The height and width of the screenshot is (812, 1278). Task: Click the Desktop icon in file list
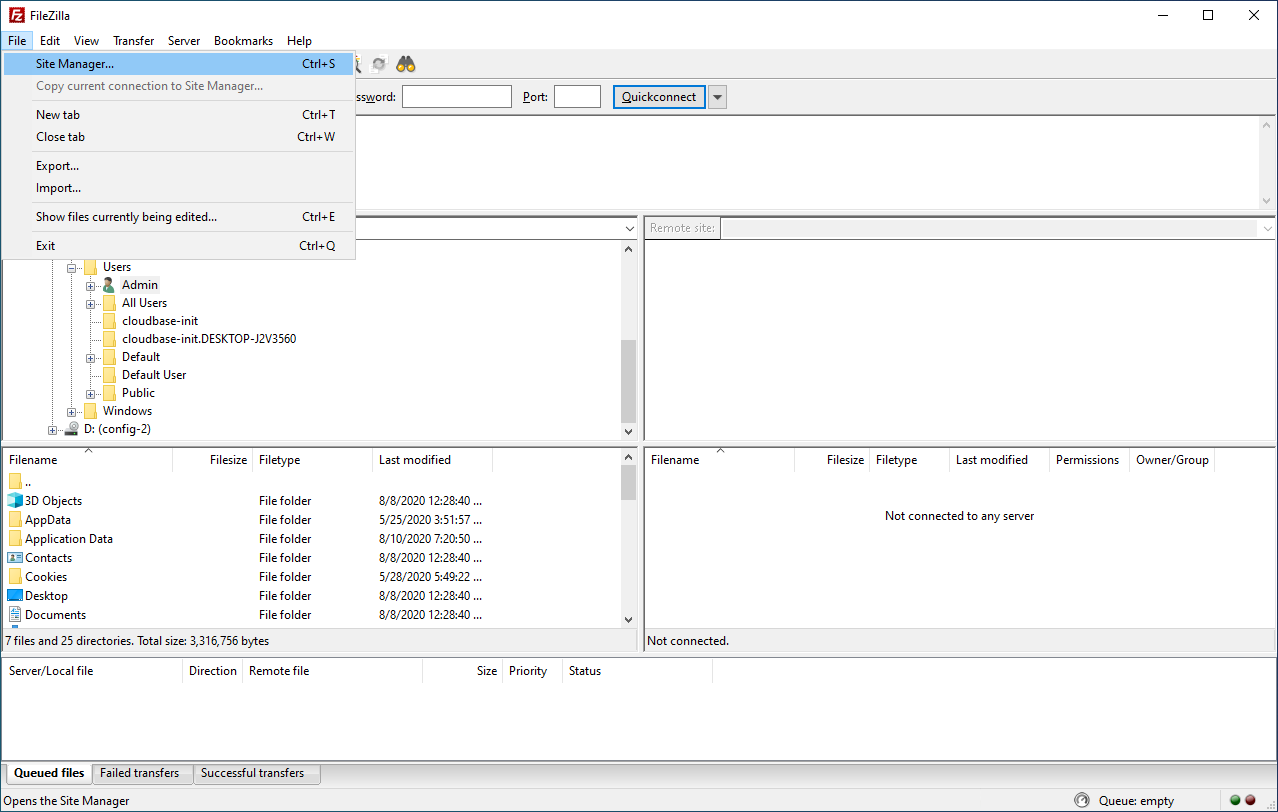(x=15, y=596)
